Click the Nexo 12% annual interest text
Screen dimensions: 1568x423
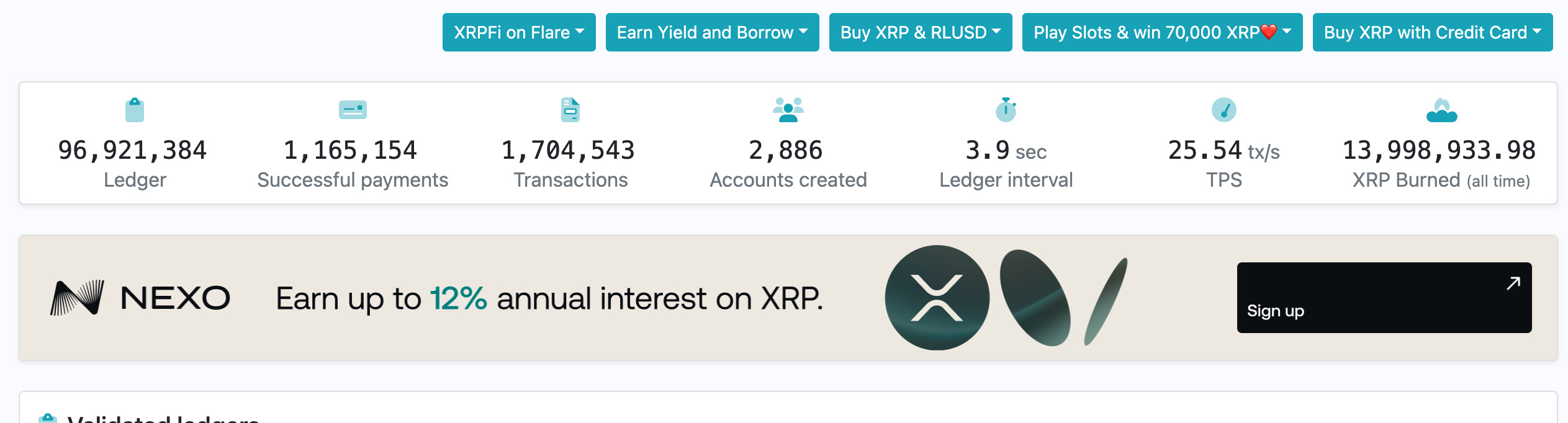[549, 298]
